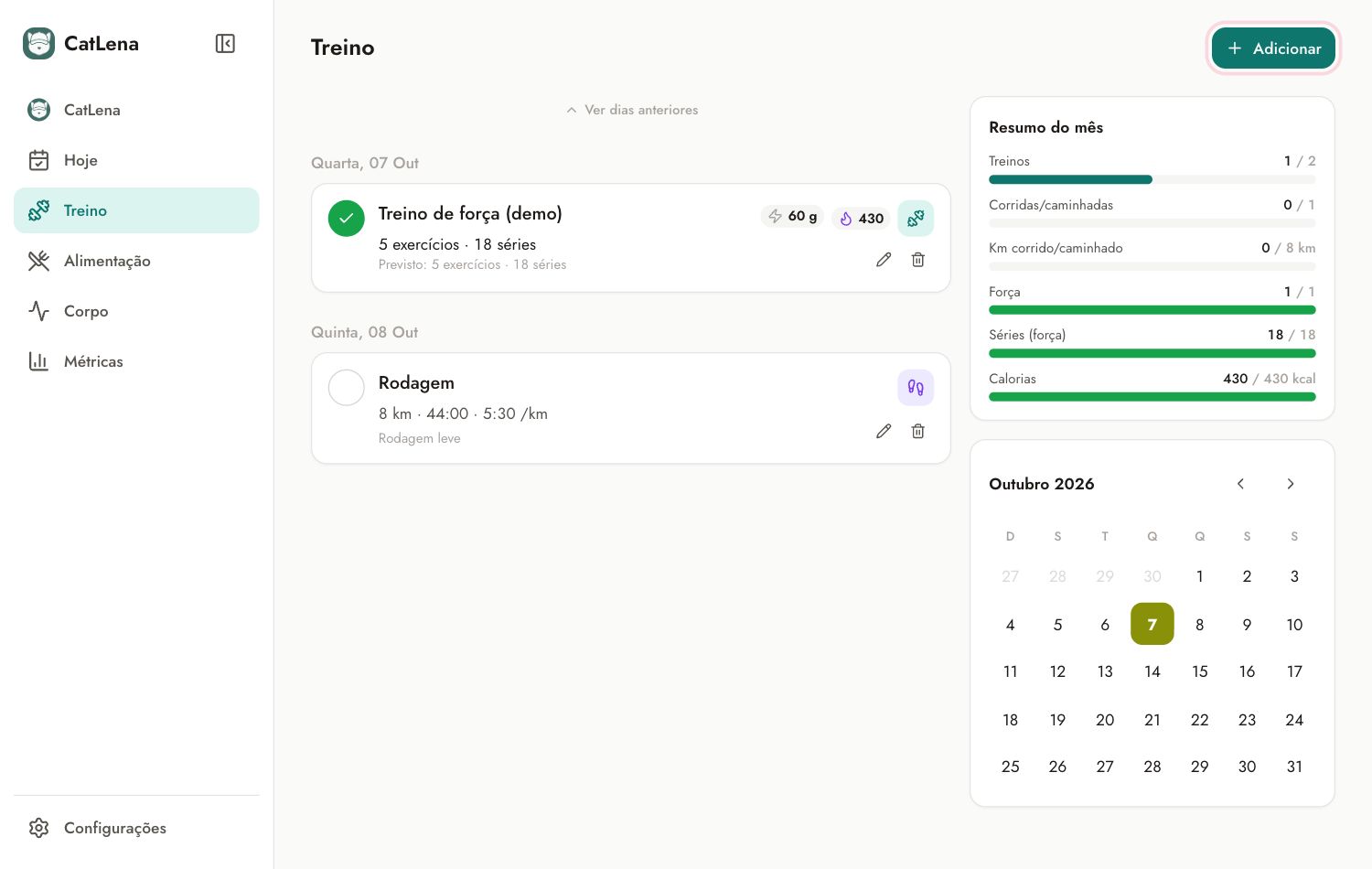Click the Resumo do mês heading
The height and width of the screenshot is (869, 1372).
click(1046, 127)
